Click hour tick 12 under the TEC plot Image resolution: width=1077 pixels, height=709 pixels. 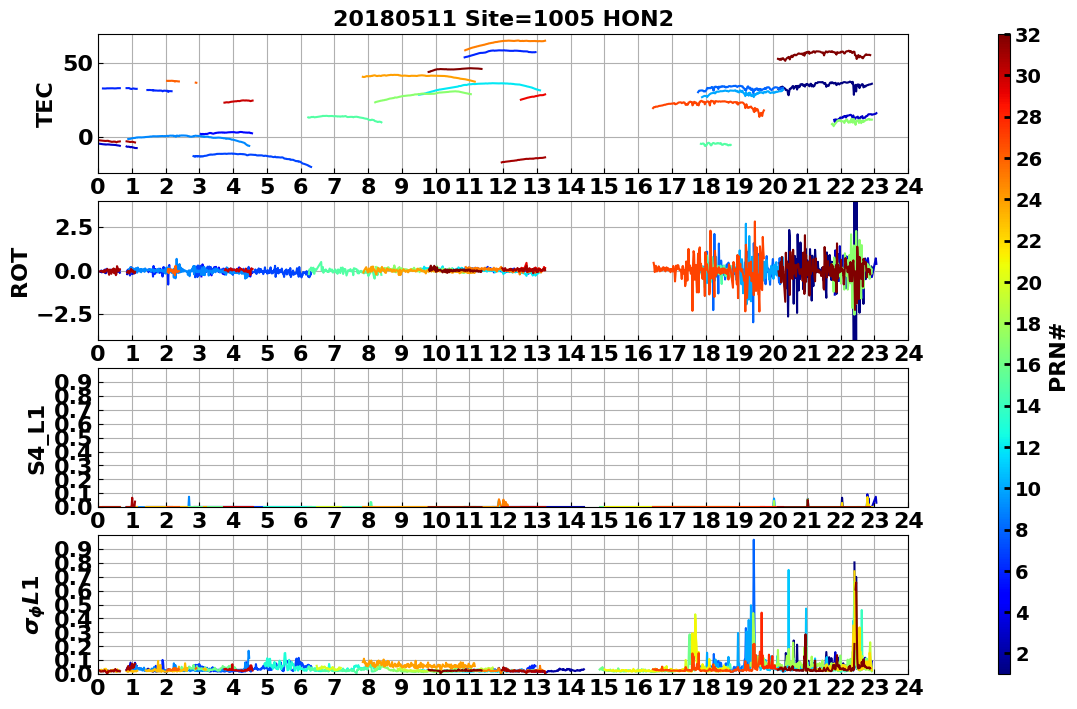point(503,187)
